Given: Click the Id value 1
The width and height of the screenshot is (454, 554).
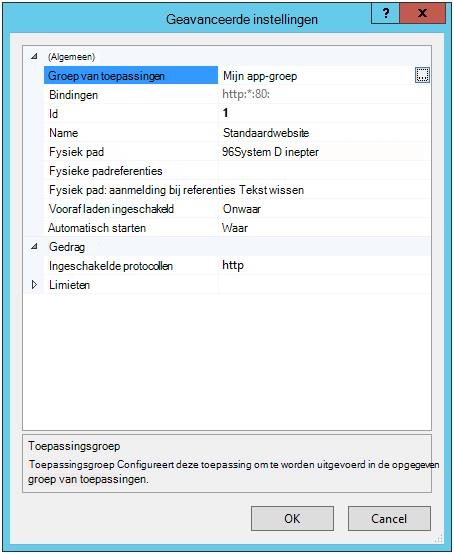Looking at the screenshot, I should tap(225, 113).
